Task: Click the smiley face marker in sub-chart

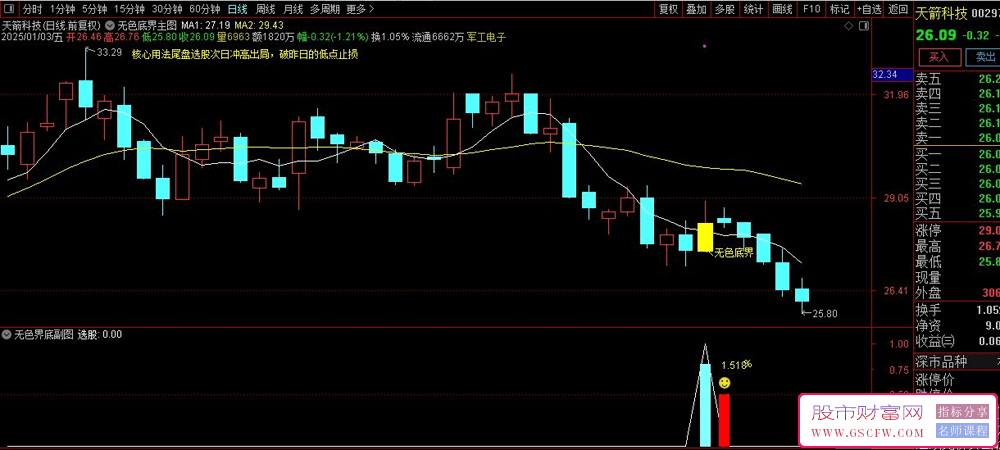Action: pos(724,383)
